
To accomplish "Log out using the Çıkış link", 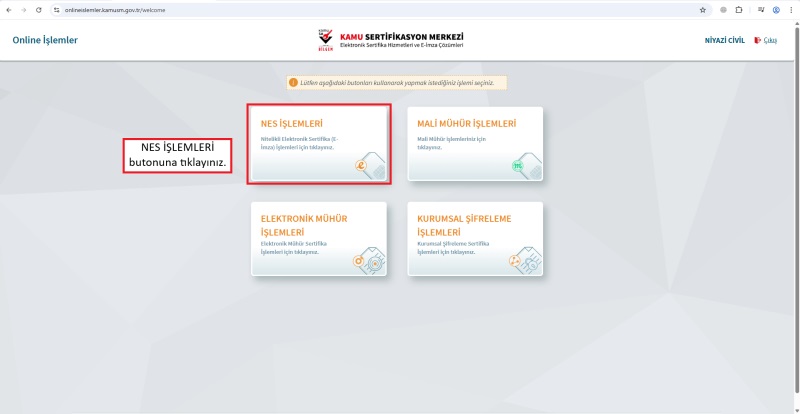I will coord(768,40).
